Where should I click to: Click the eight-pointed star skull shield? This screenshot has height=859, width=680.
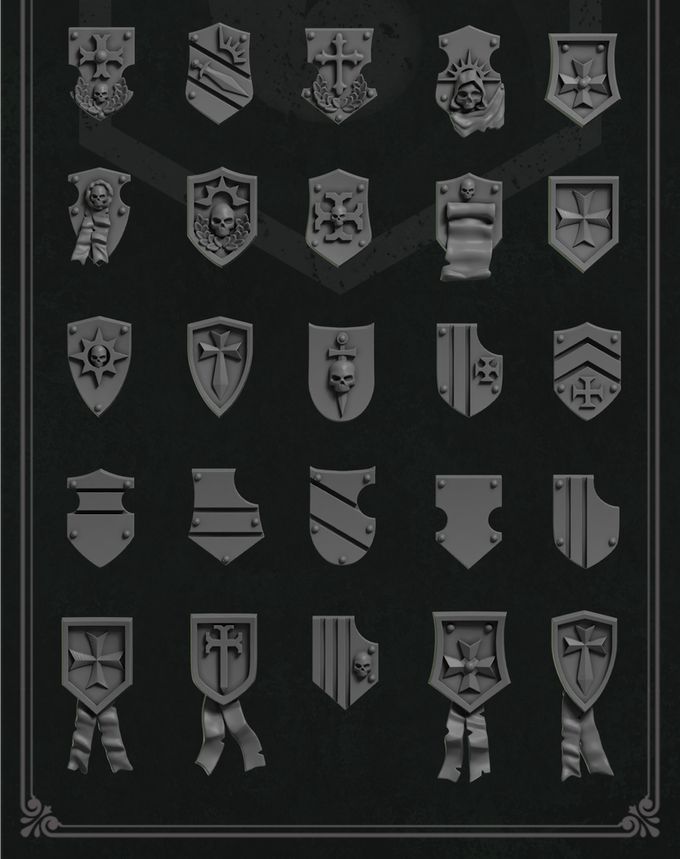pyautogui.click(x=99, y=366)
